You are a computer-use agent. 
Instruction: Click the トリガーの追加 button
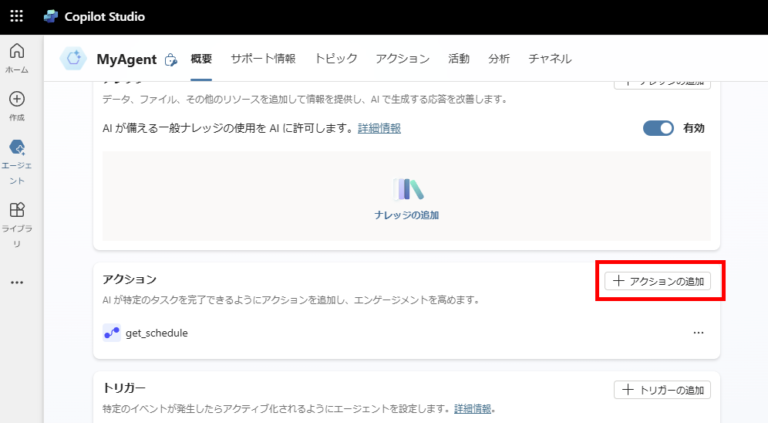(662, 389)
